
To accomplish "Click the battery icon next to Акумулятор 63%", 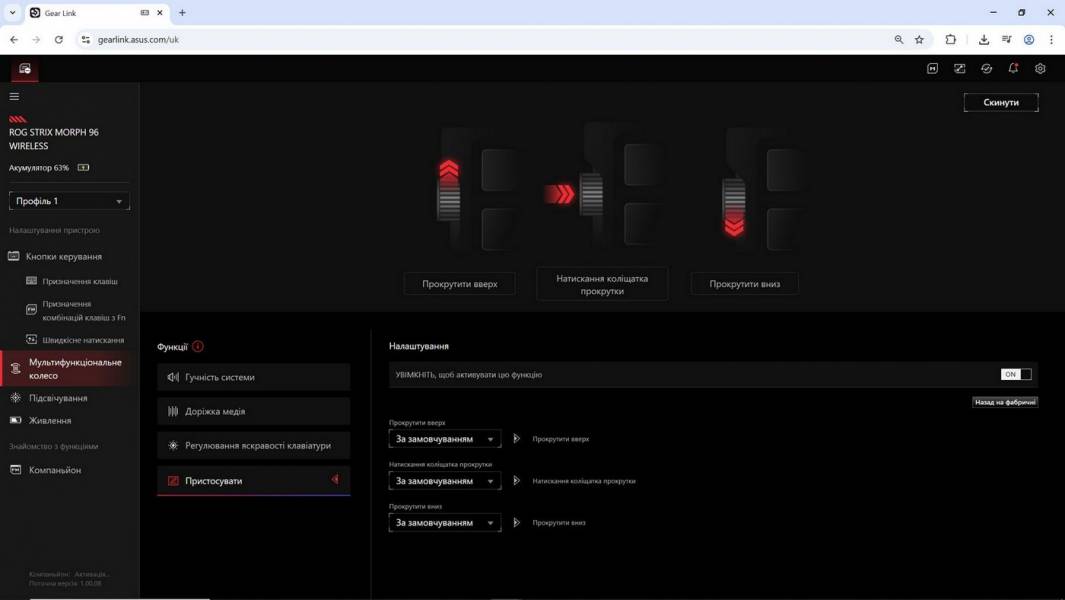I will coord(84,168).
